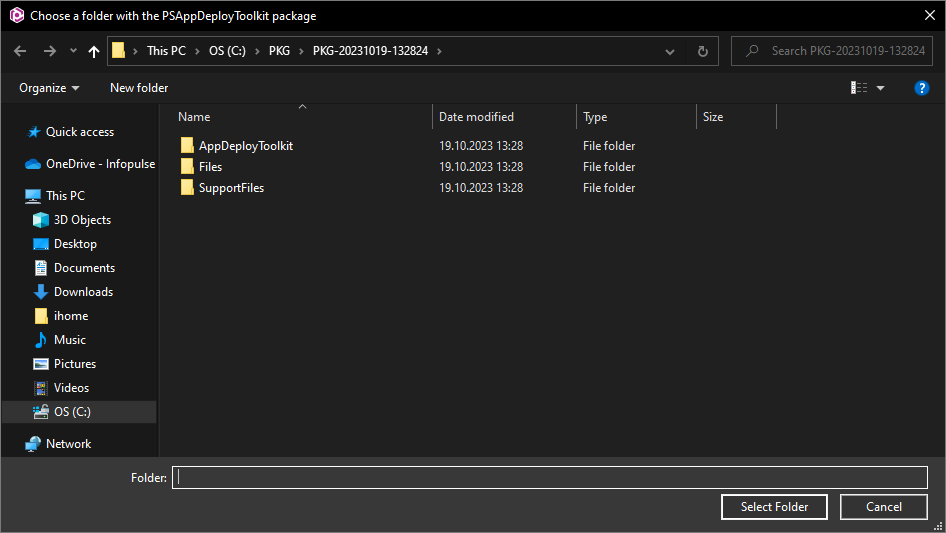This screenshot has width=946, height=533.
Task: Refresh the current folder view
Action: pos(703,51)
